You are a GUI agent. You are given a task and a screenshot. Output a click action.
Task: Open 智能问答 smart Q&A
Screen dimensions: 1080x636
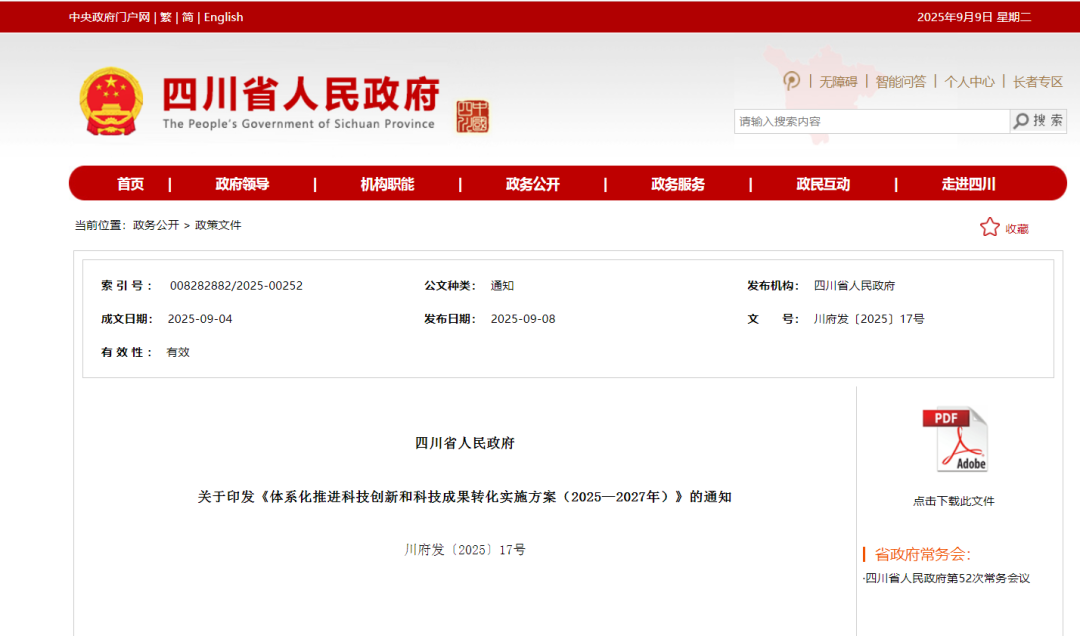coord(901,82)
